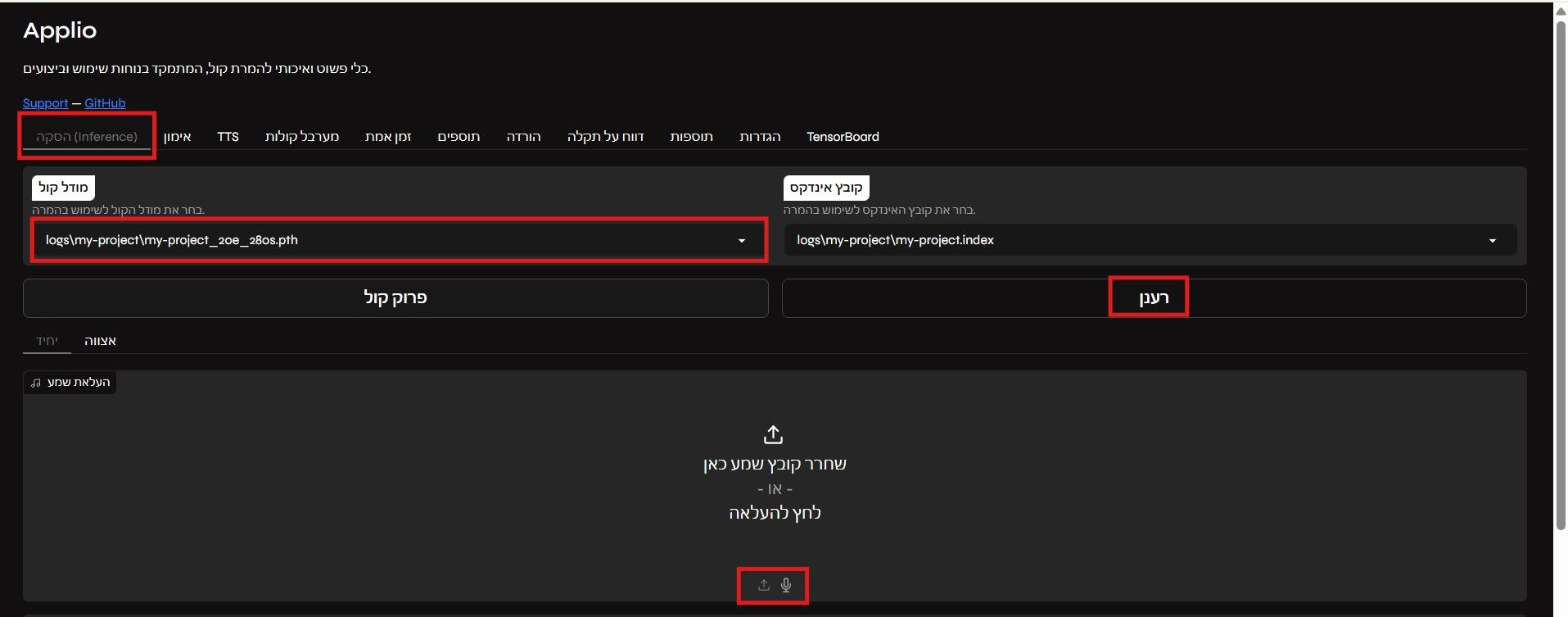Click the vertical scrollbar thumb
The image size is (1568, 617).
1561,274
